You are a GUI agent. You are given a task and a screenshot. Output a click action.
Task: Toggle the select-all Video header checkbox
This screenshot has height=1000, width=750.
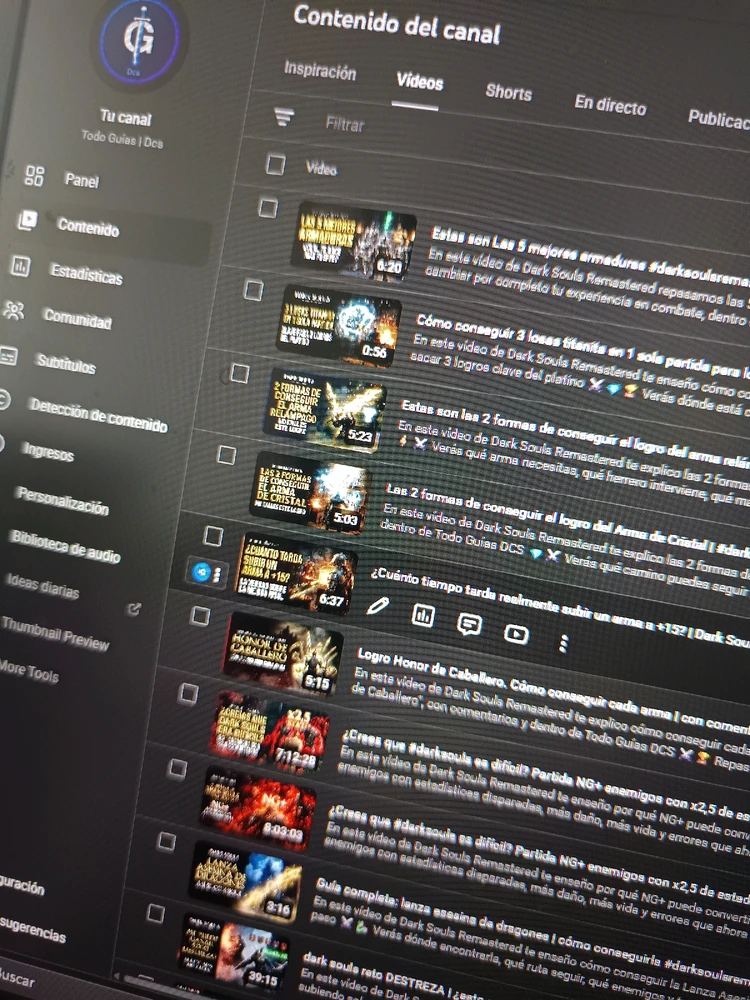276,164
